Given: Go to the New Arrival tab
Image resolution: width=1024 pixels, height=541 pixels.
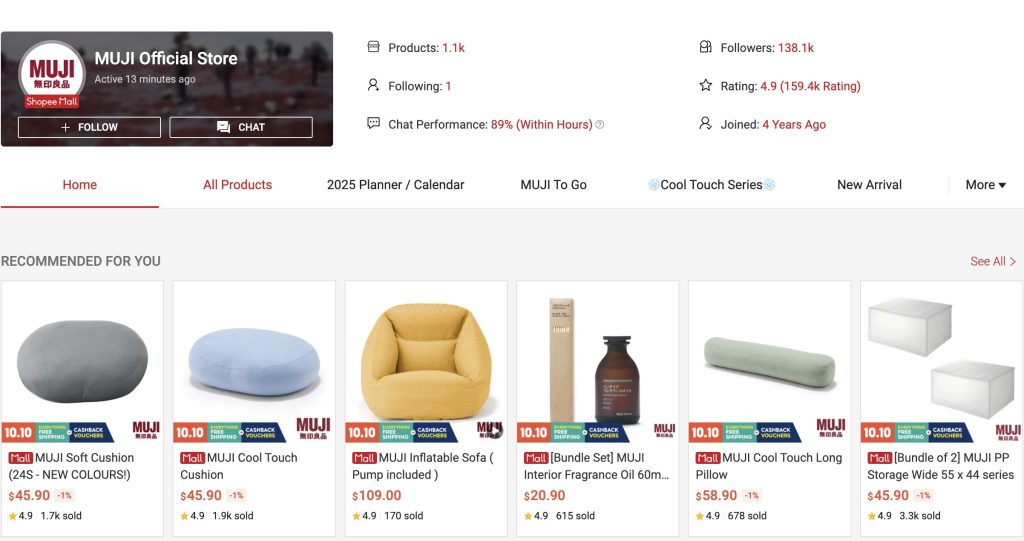Looking at the screenshot, I should (x=869, y=185).
